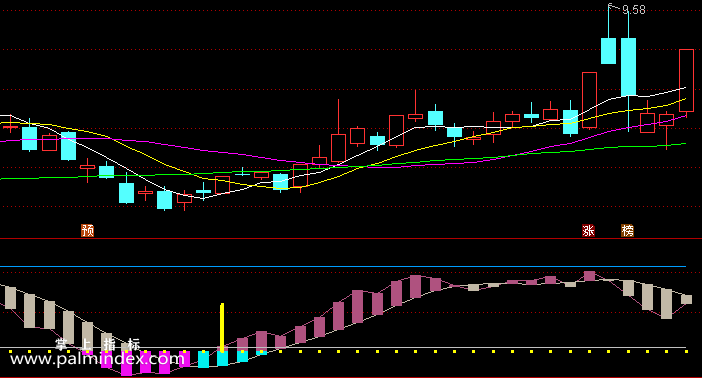Select the cyan indicator bar beneath the yellow signal
The height and width of the screenshot is (378, 702).
coord(223,358)
